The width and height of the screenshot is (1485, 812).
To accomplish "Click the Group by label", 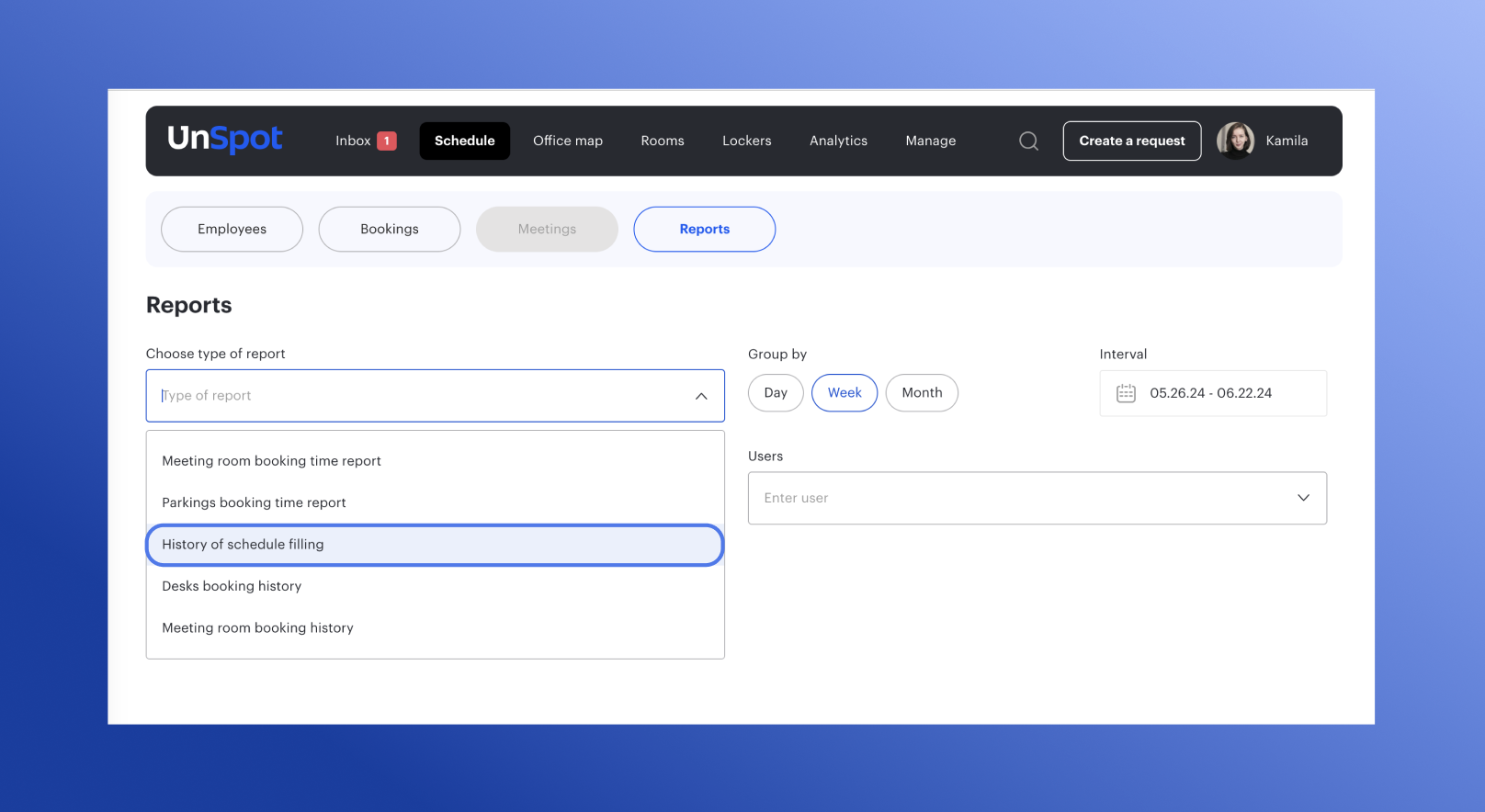I will tap(777, 355).
